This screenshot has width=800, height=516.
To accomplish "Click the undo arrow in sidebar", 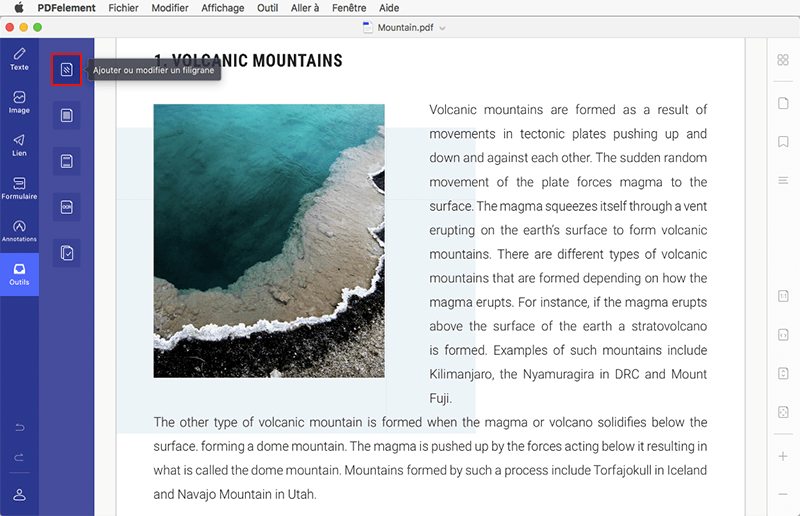I will pyautogui.click(x=19, y=427).
